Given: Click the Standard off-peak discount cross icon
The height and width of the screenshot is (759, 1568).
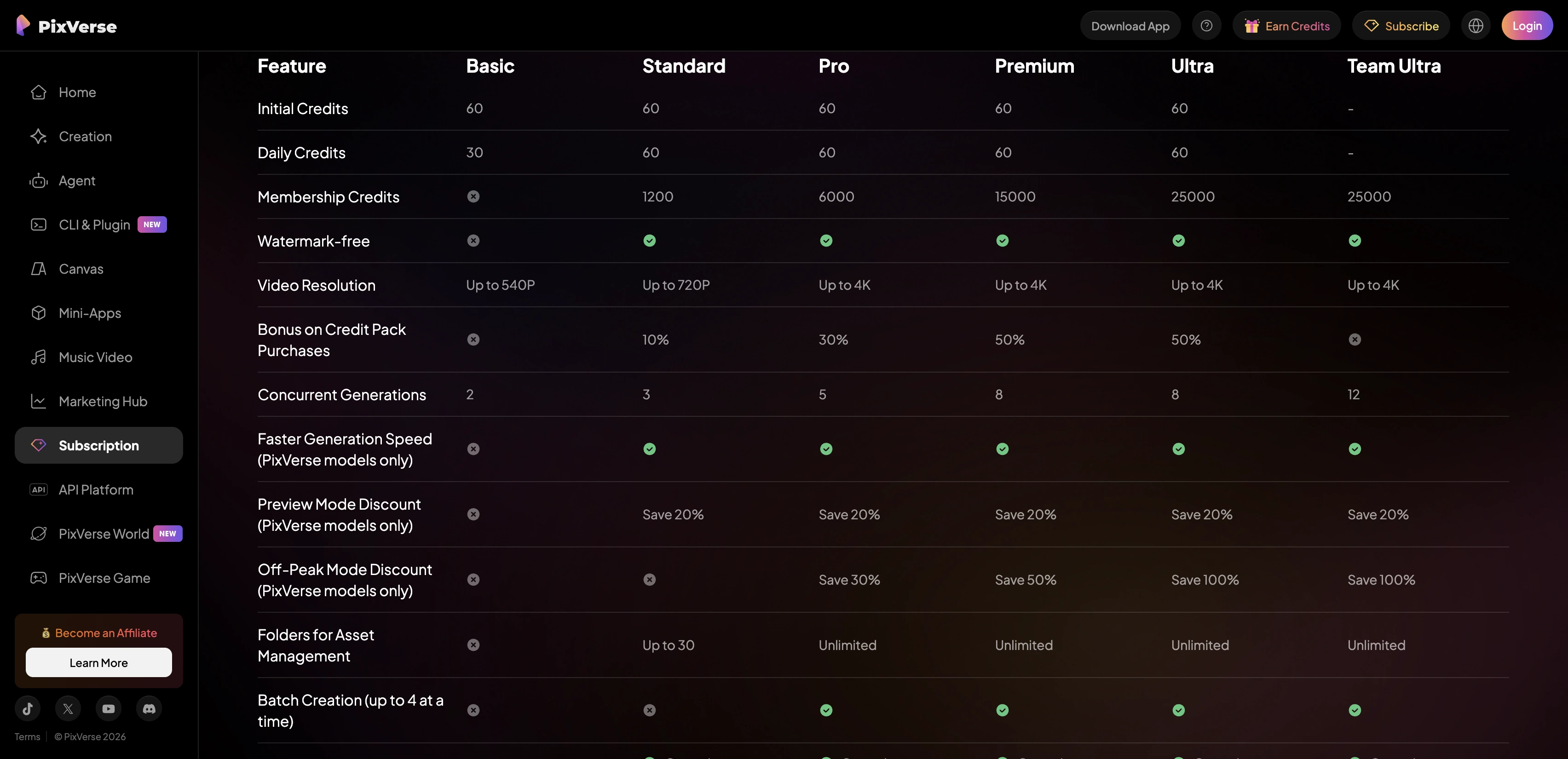Looking at the screenshot, I should tap(650, 580).
